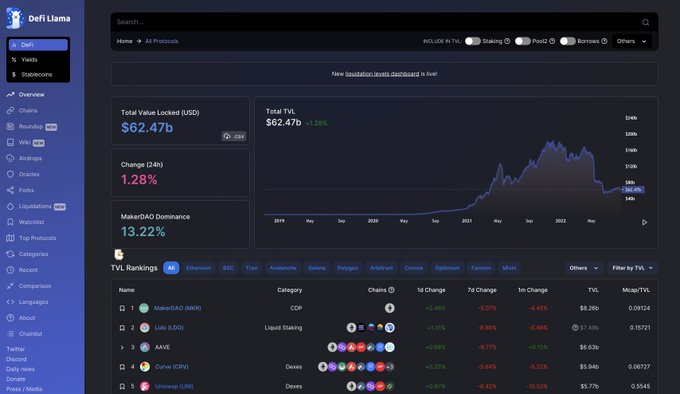The width and height of the screenshot is (680, 394).
Task: Click the chart play button
Action: tap(644, 222)
